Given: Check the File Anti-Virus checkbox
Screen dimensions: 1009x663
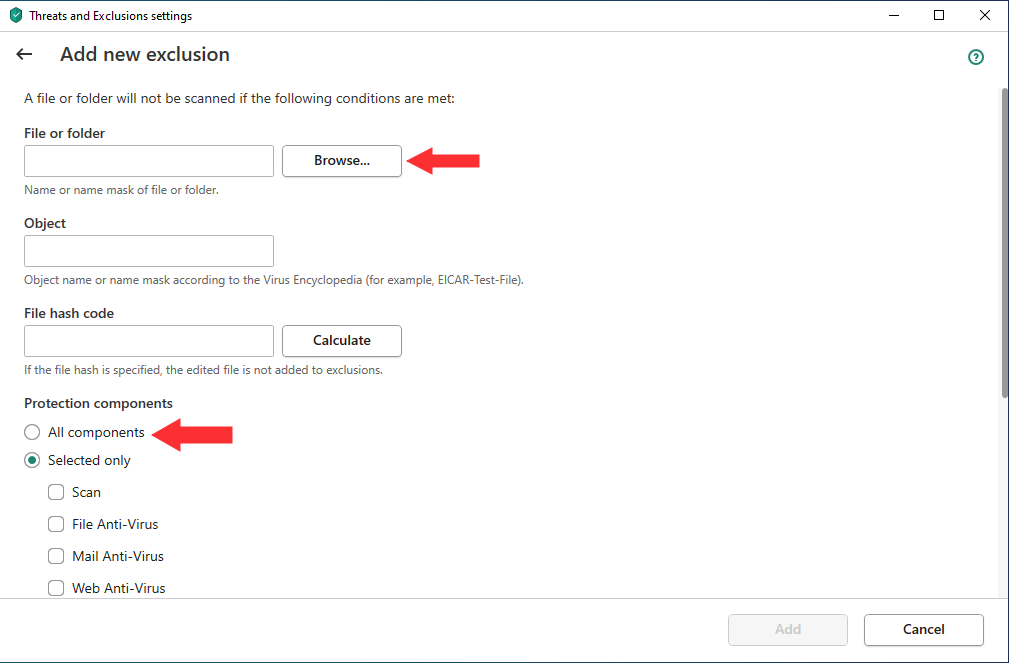Looking at the screenshot, I should [x=56, y=525].
